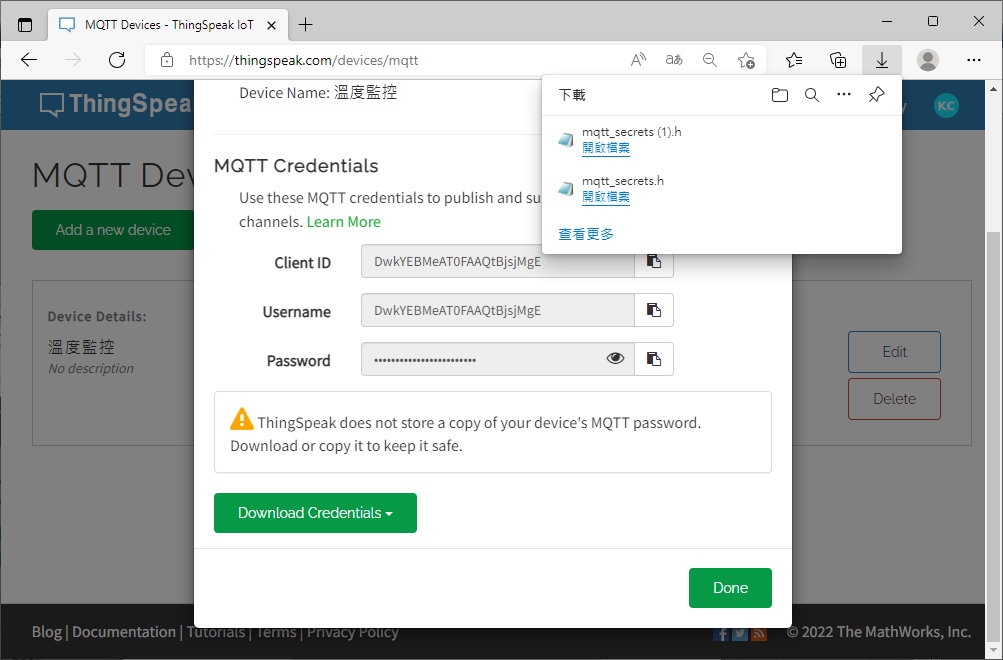Image resolution: width=1003 pixels, height=660 pixels.
Task: Pin the downloads panel
Action: (876, 95)
